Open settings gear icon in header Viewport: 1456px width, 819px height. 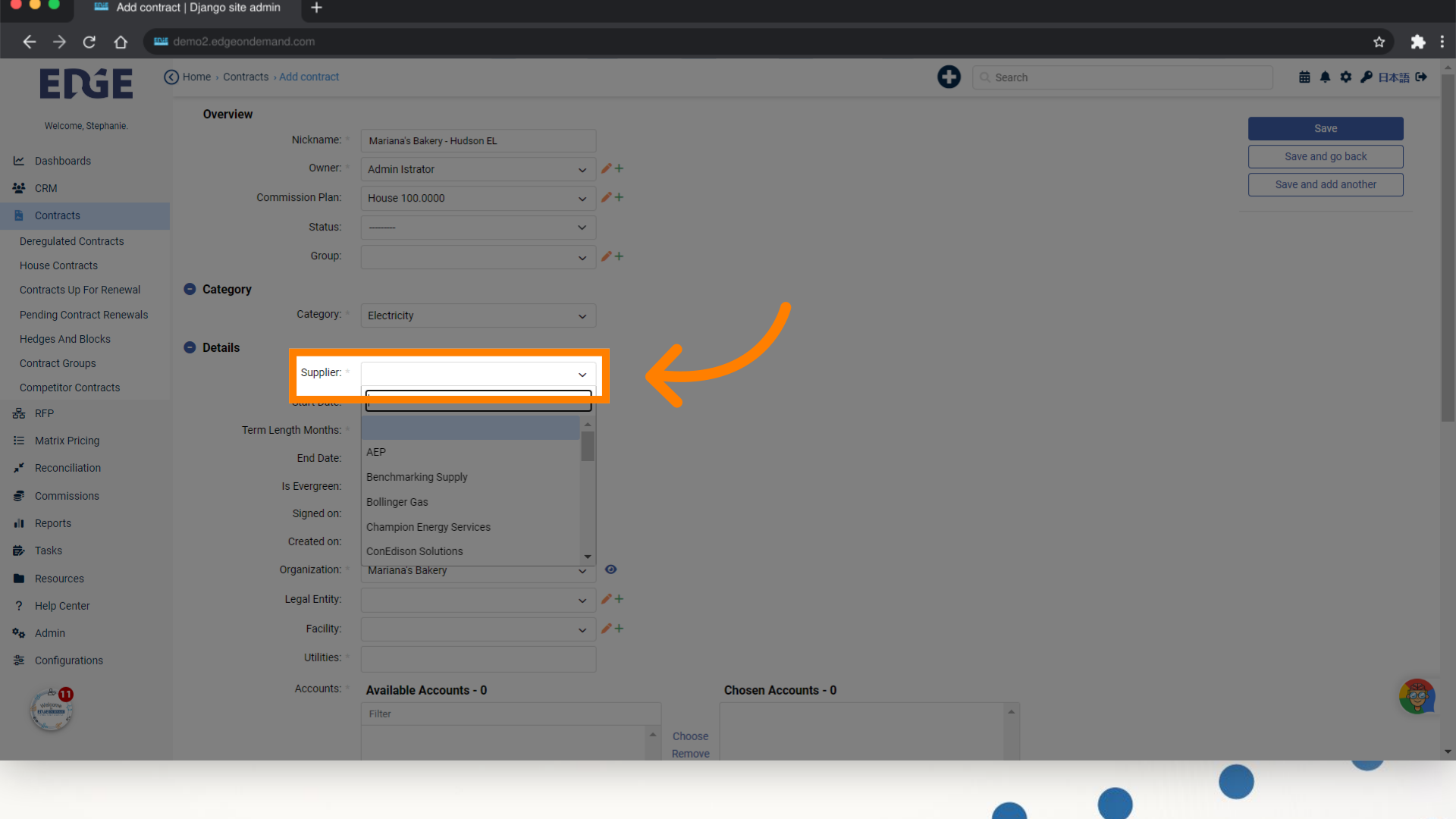tap(1345, 77)
